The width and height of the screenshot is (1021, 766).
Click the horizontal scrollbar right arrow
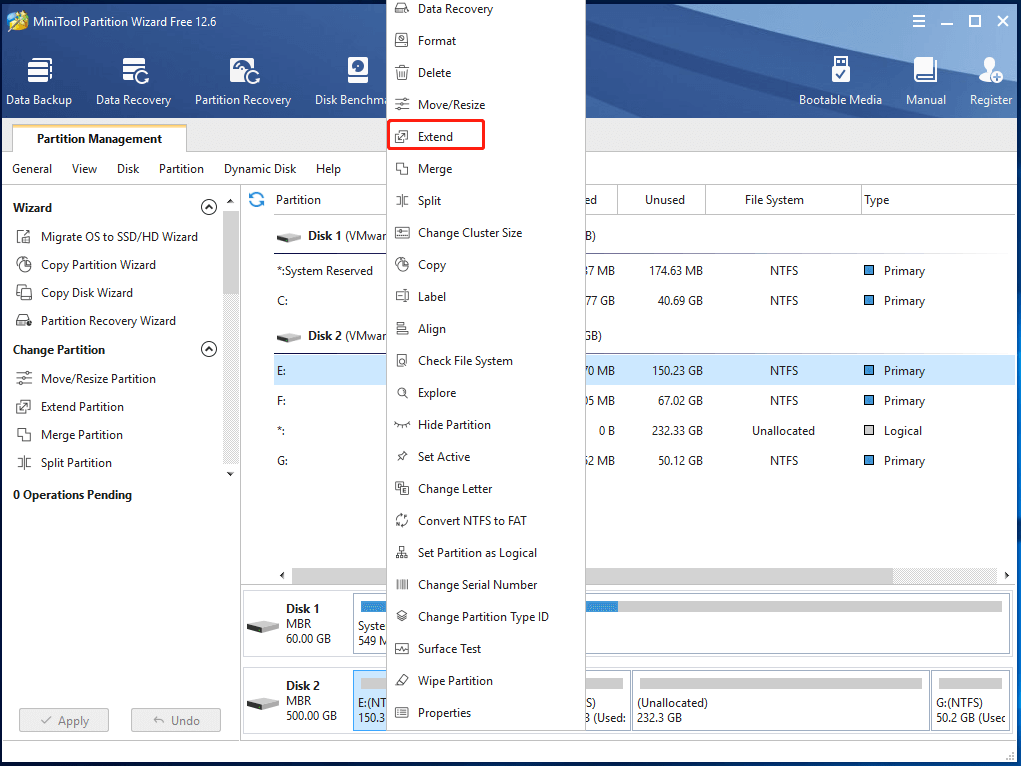[x=1007, y=575]
